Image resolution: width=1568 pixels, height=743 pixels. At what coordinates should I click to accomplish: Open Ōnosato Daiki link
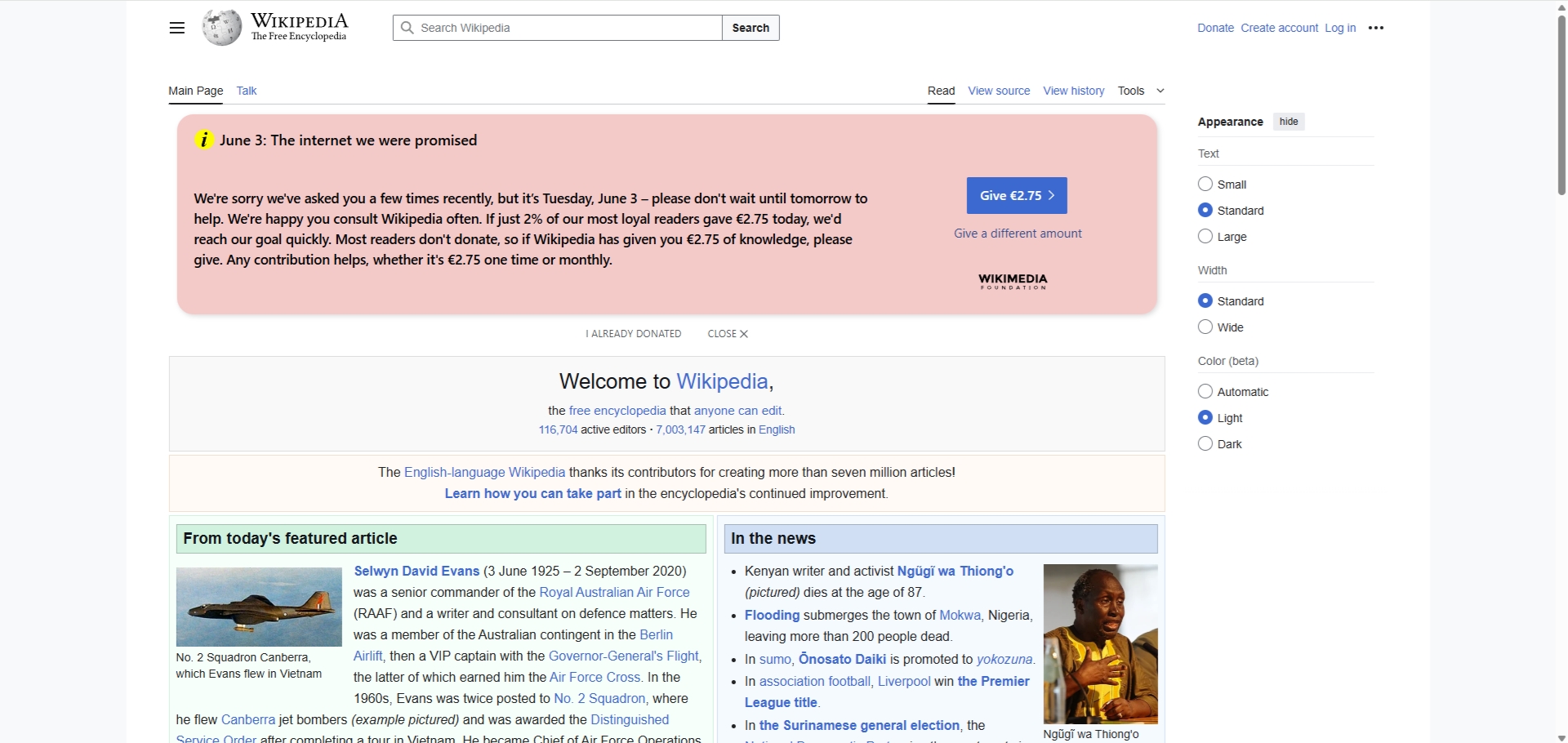[x=842, y=659]
